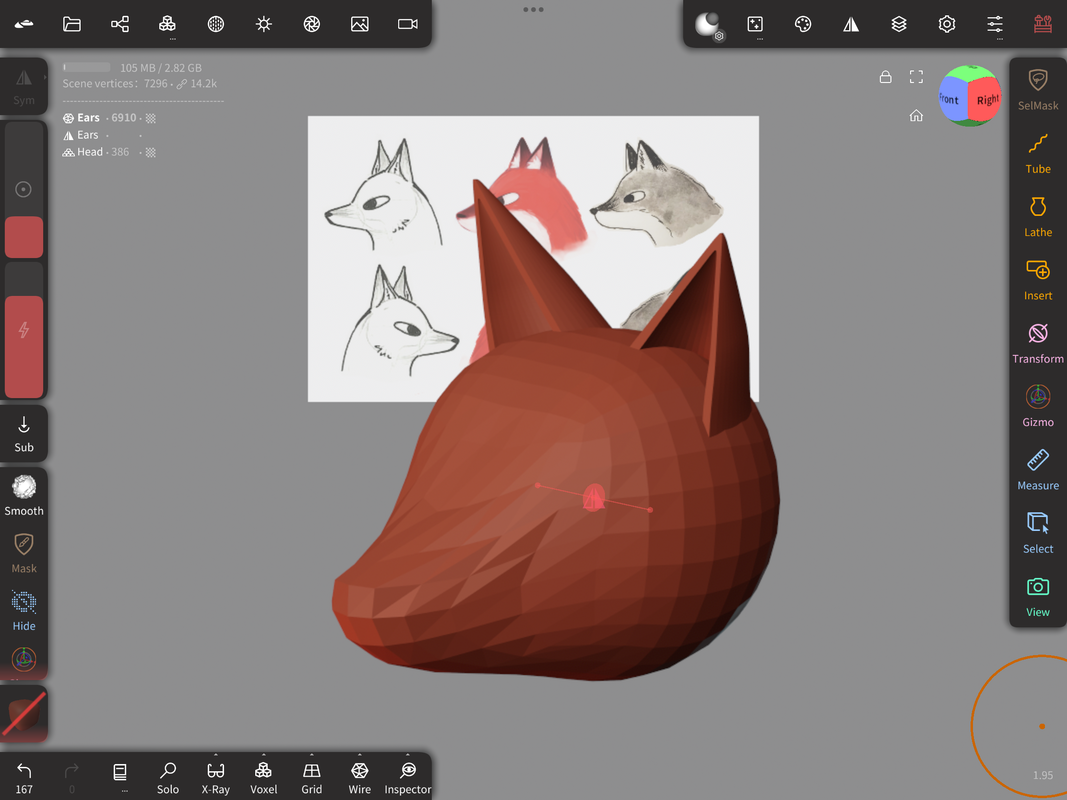Open the Painting palette menu
1067x800 pixels.
pos(803,24)
